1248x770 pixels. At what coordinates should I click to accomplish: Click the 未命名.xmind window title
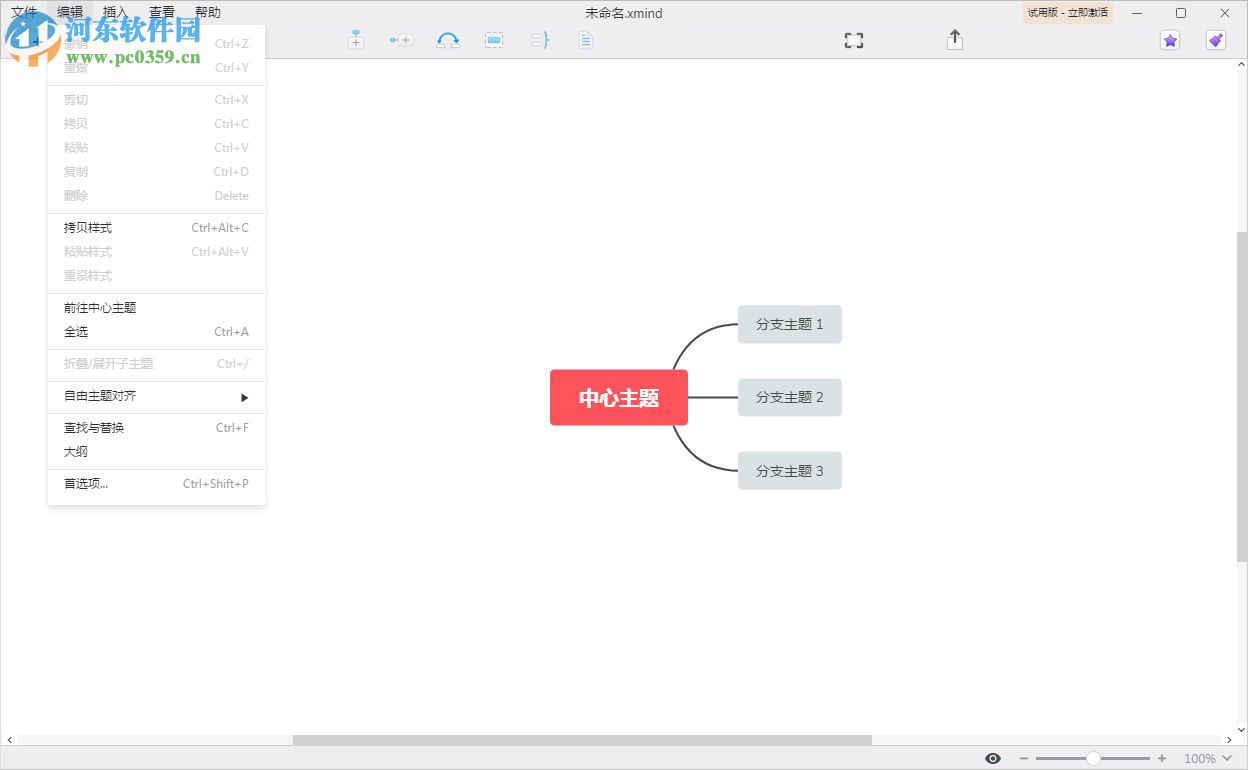coord(624,13)
